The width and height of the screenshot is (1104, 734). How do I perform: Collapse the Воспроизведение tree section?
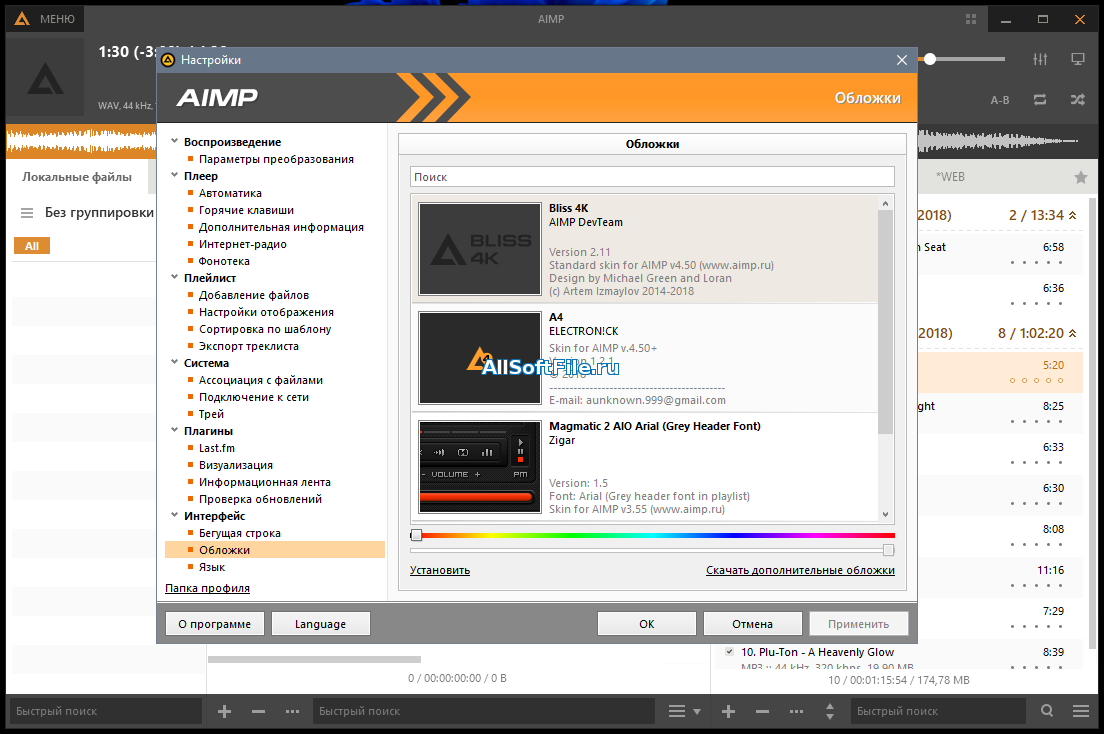175,142
